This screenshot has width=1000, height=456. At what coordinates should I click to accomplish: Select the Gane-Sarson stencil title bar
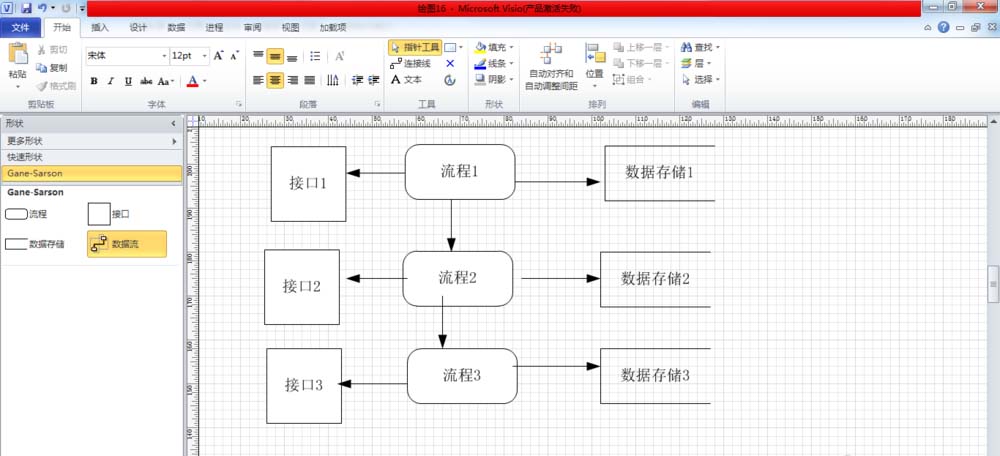(91, 173)
